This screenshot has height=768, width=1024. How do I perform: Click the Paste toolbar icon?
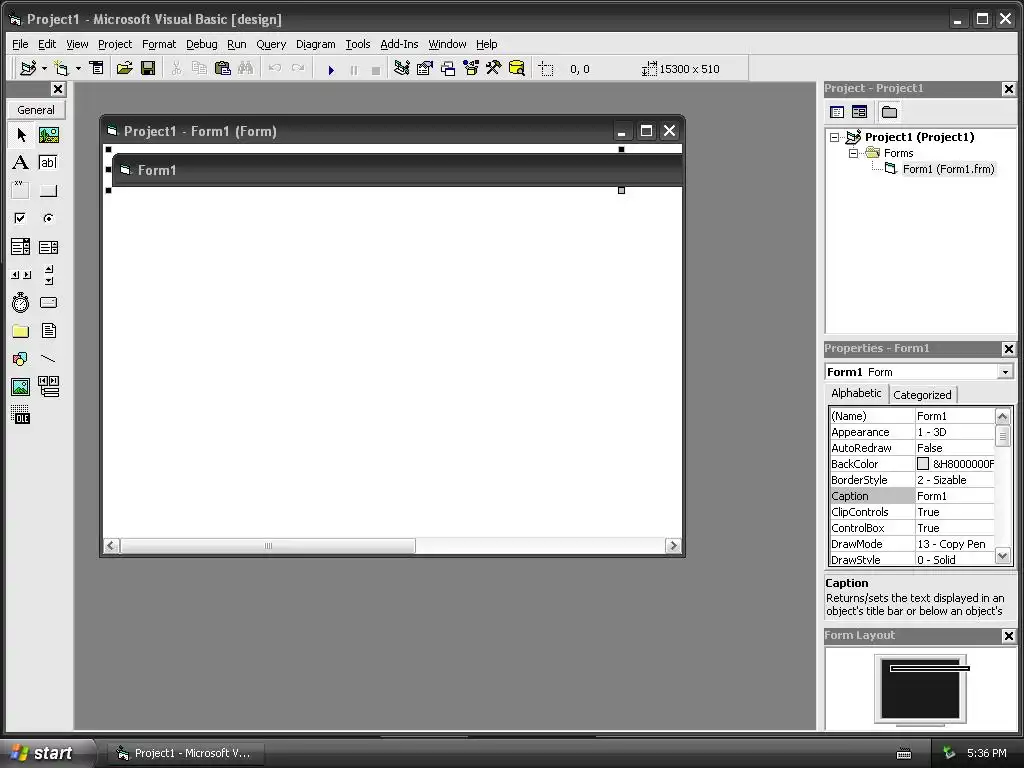click(223, 69)
